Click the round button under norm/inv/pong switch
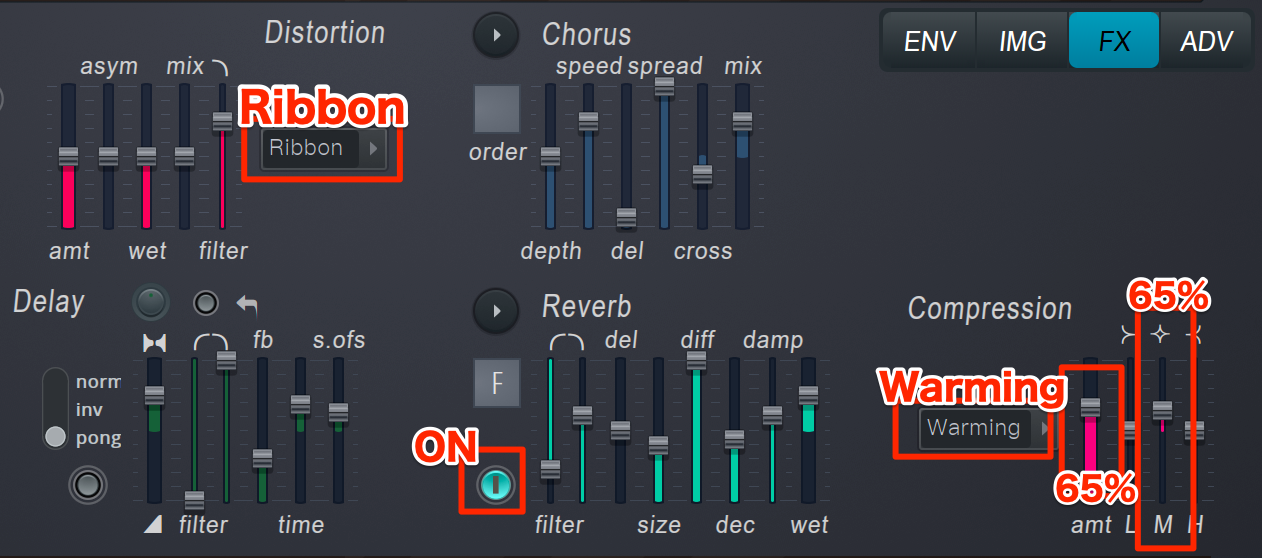Viewport: 1262px width, 558px height. pyautogui.click(x=88, y=486)
